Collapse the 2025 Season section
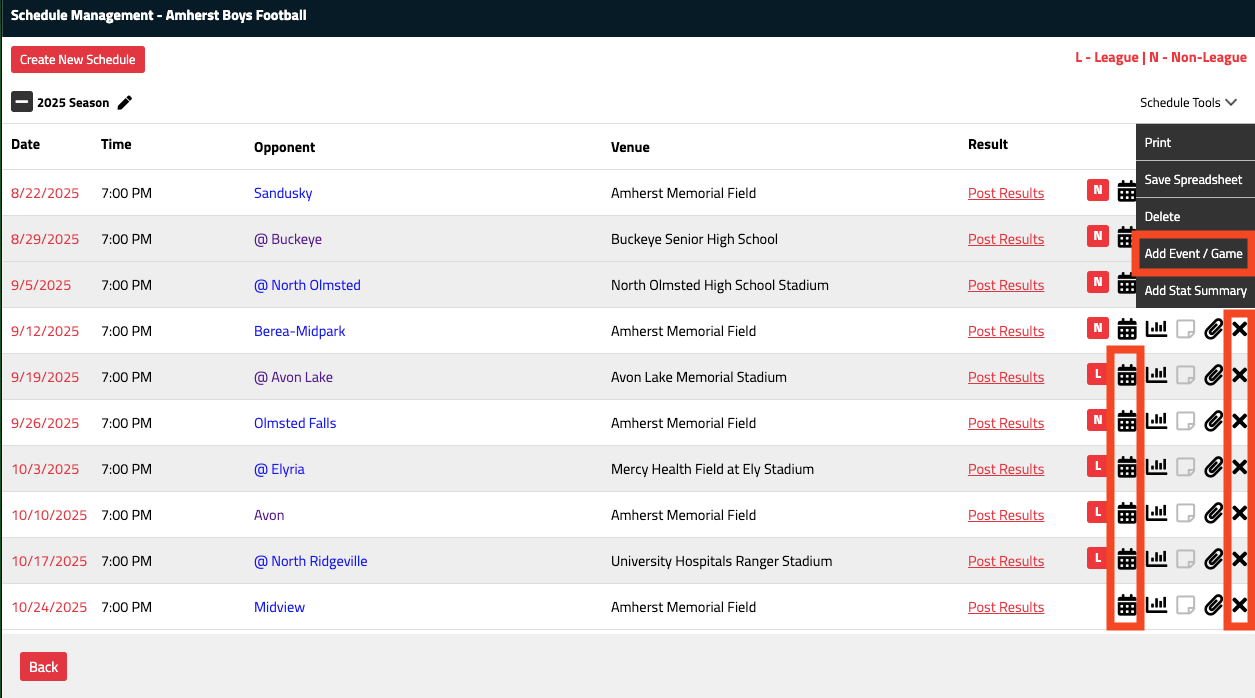 [x=21, y=101]
